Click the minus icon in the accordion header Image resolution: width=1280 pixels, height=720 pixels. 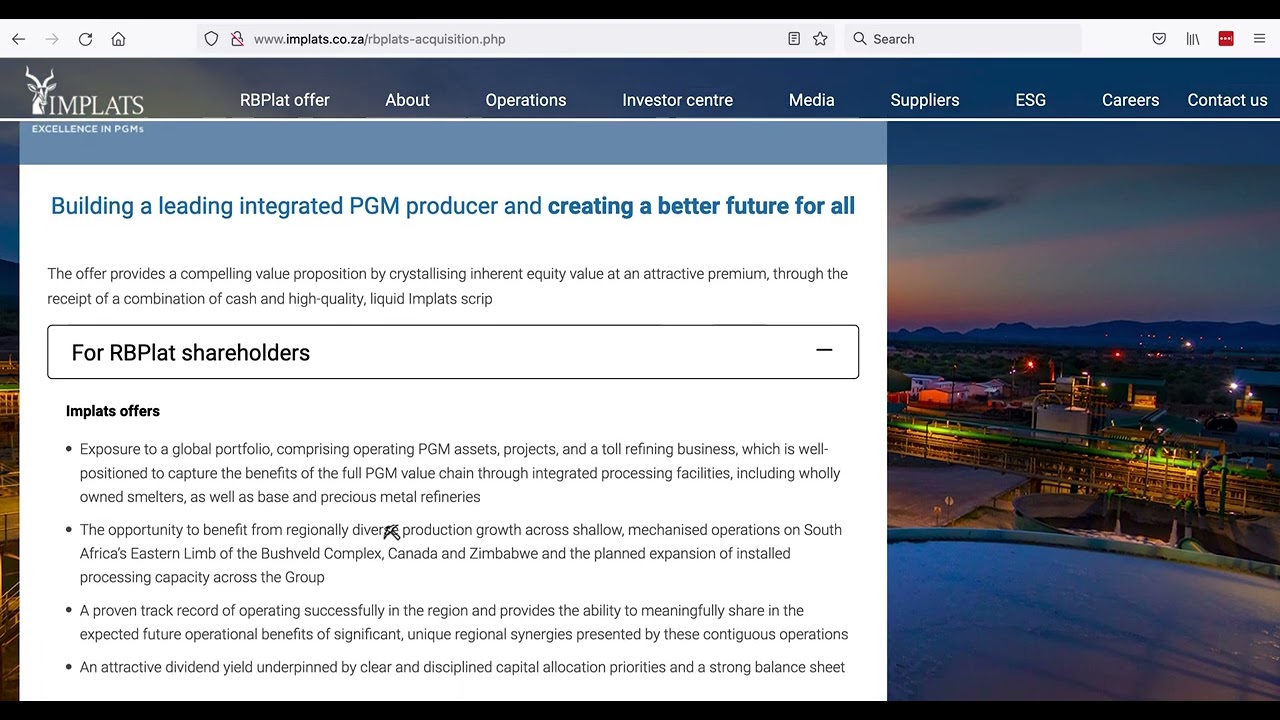coord(824,350)
